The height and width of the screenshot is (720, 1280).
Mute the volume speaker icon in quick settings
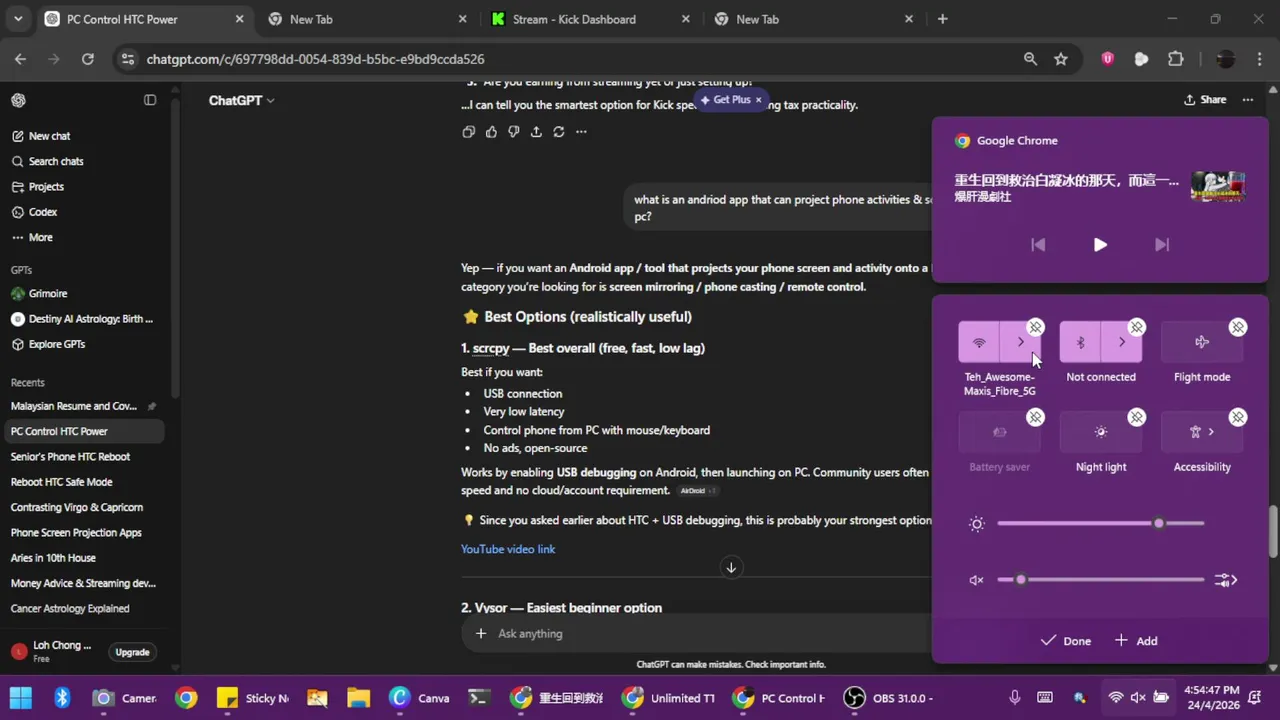pos(977,580)
